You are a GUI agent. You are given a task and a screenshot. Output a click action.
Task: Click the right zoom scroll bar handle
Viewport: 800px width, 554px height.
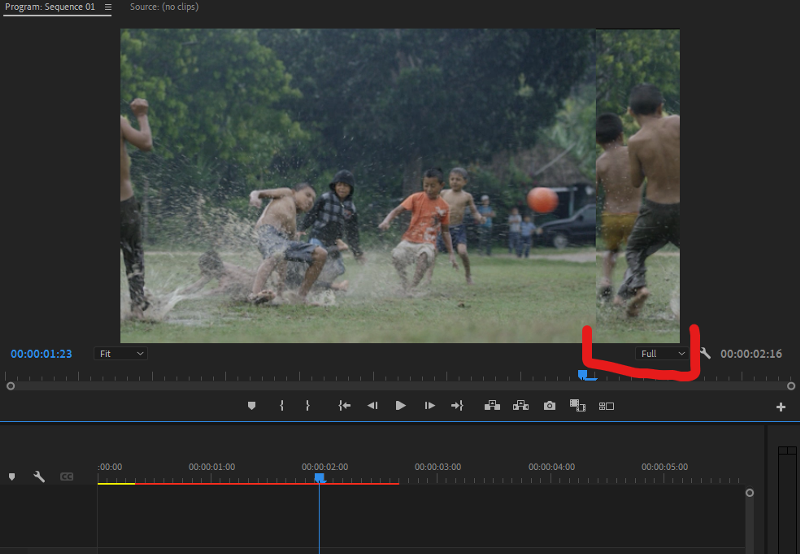pos(791,386)
